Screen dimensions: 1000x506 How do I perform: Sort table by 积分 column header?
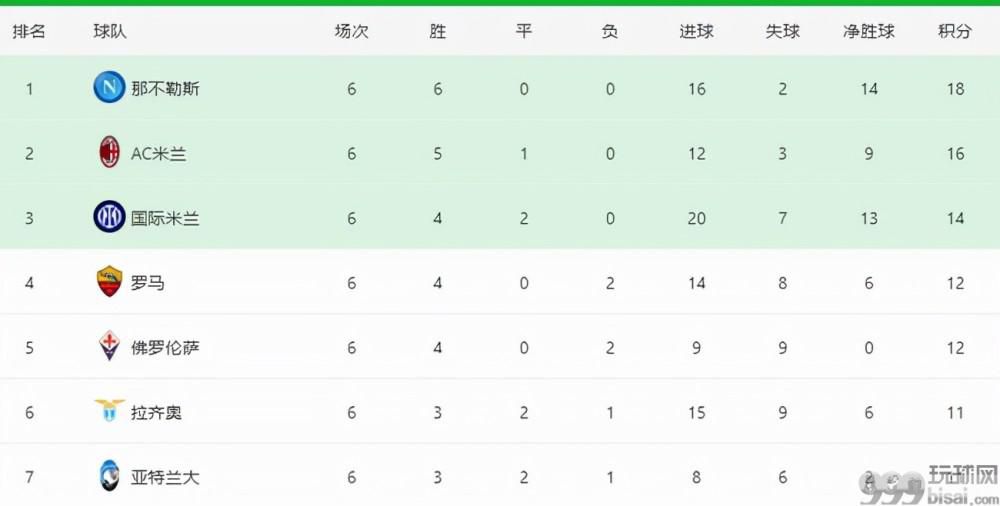coord(955,31)
